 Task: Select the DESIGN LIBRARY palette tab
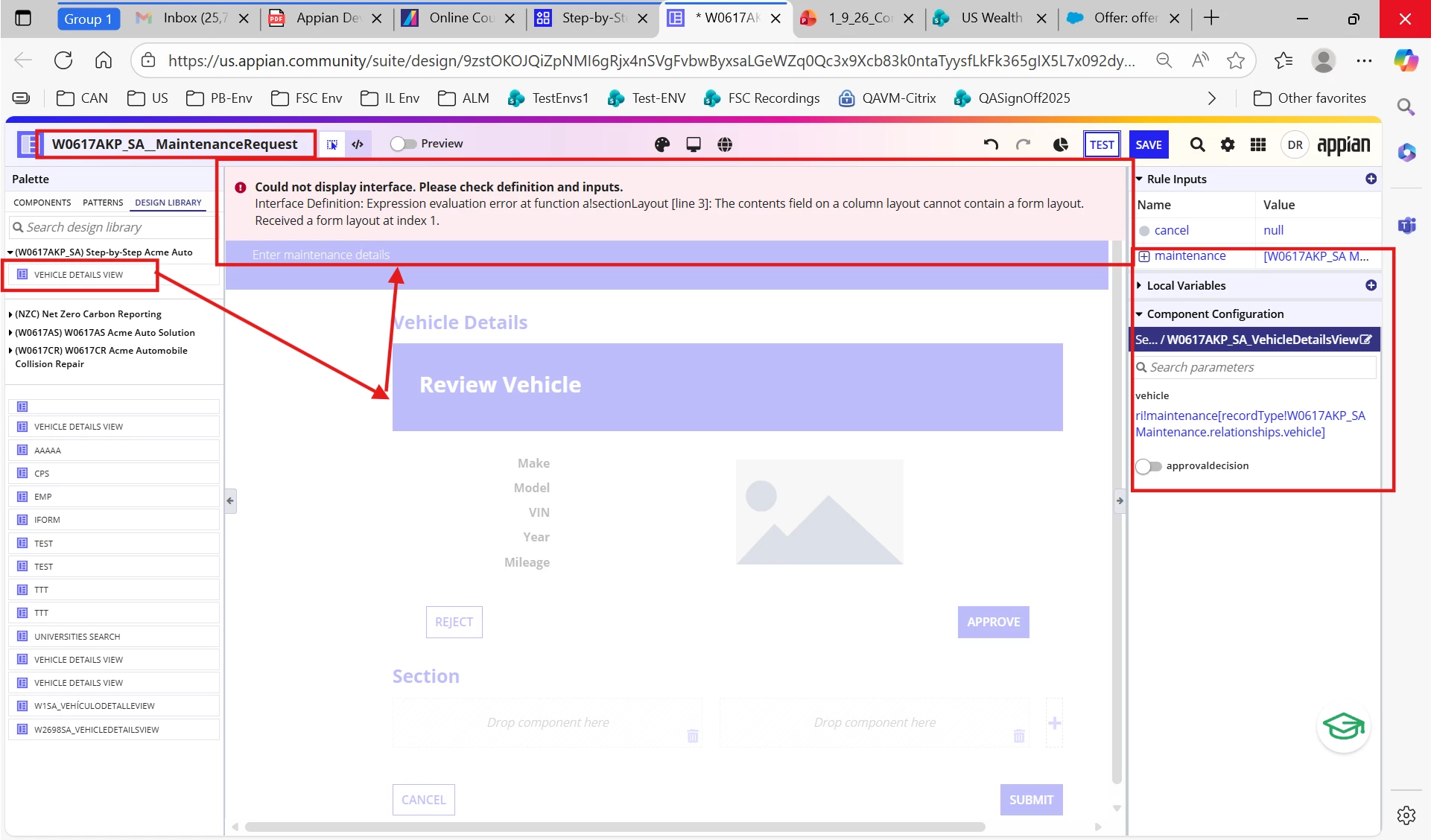tap(168, 203)
